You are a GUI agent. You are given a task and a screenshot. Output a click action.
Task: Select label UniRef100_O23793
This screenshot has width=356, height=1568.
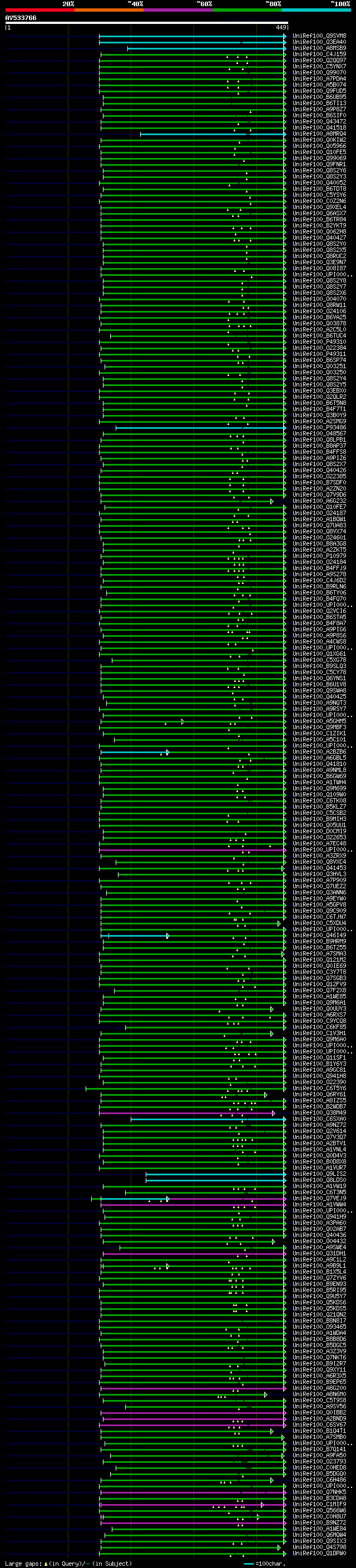click(x=319, y=1461)
